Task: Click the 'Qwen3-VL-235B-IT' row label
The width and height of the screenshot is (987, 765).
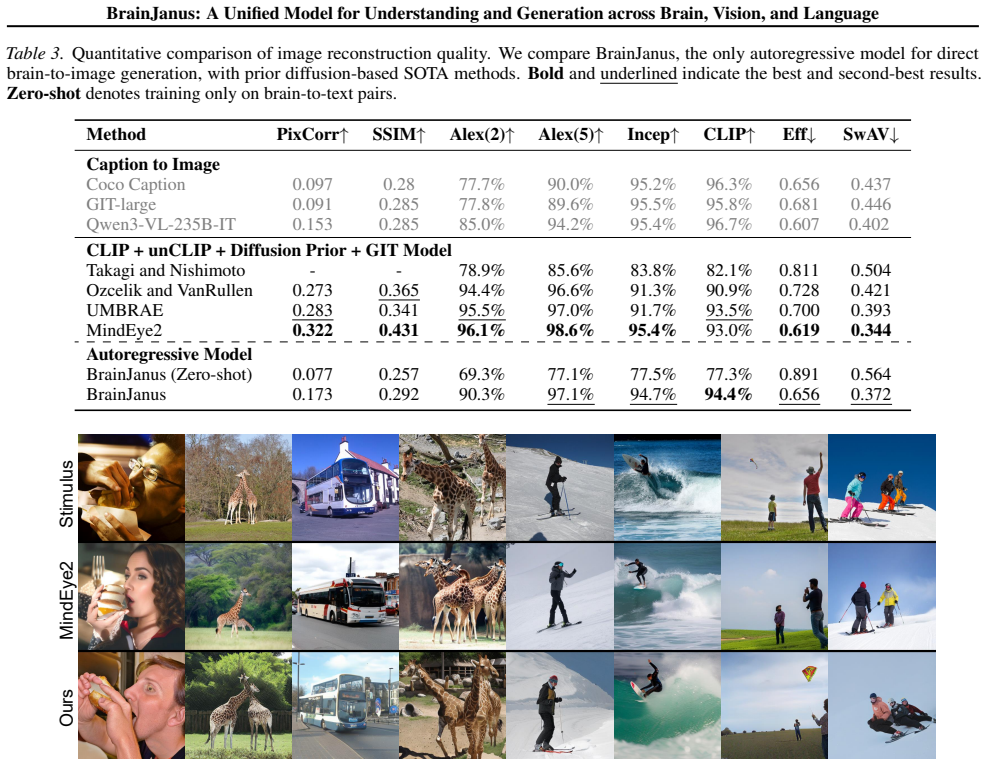Action: [x=161, y=224]
